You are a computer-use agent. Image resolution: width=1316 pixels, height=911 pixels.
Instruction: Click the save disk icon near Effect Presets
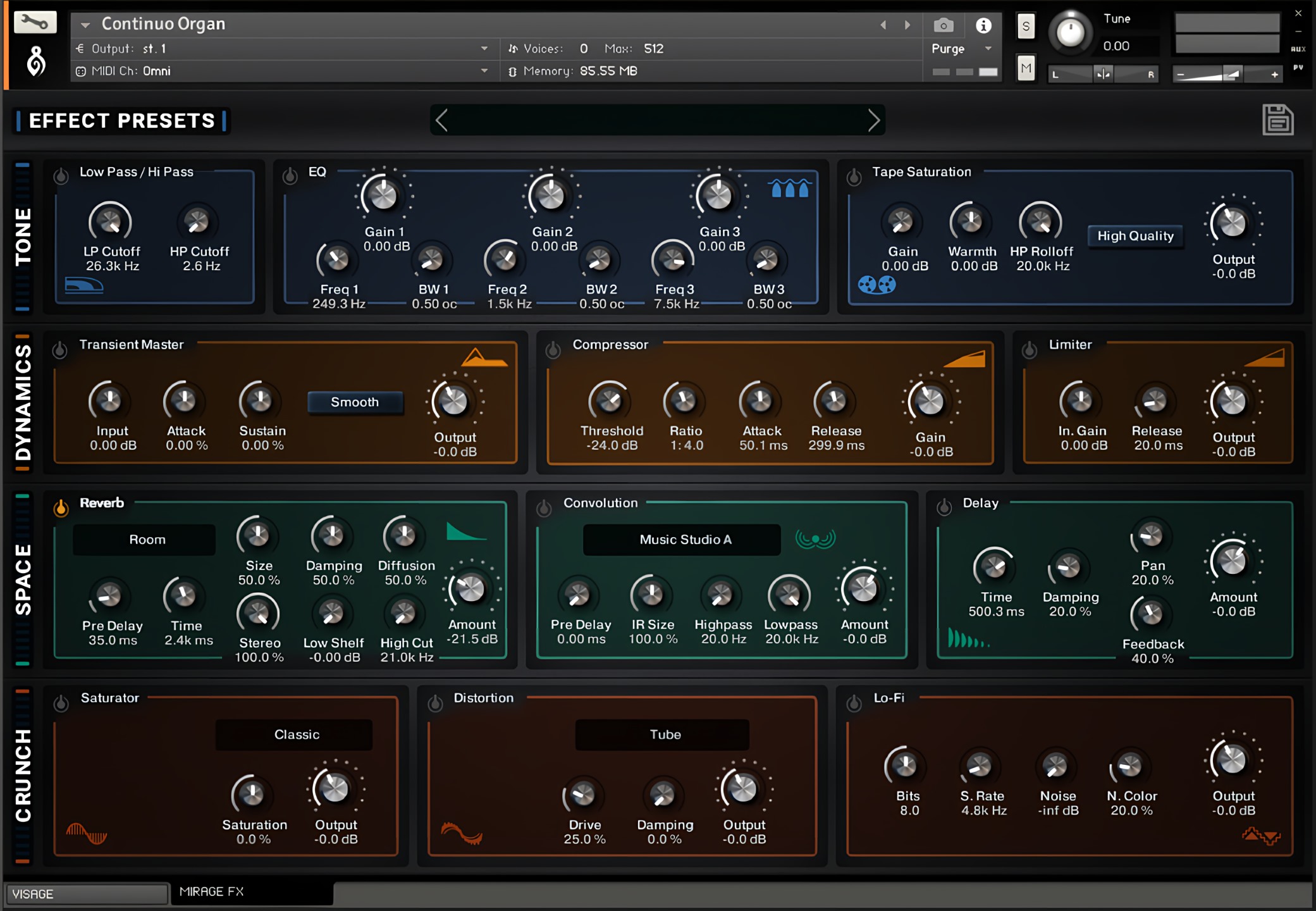pos(1279,120)
